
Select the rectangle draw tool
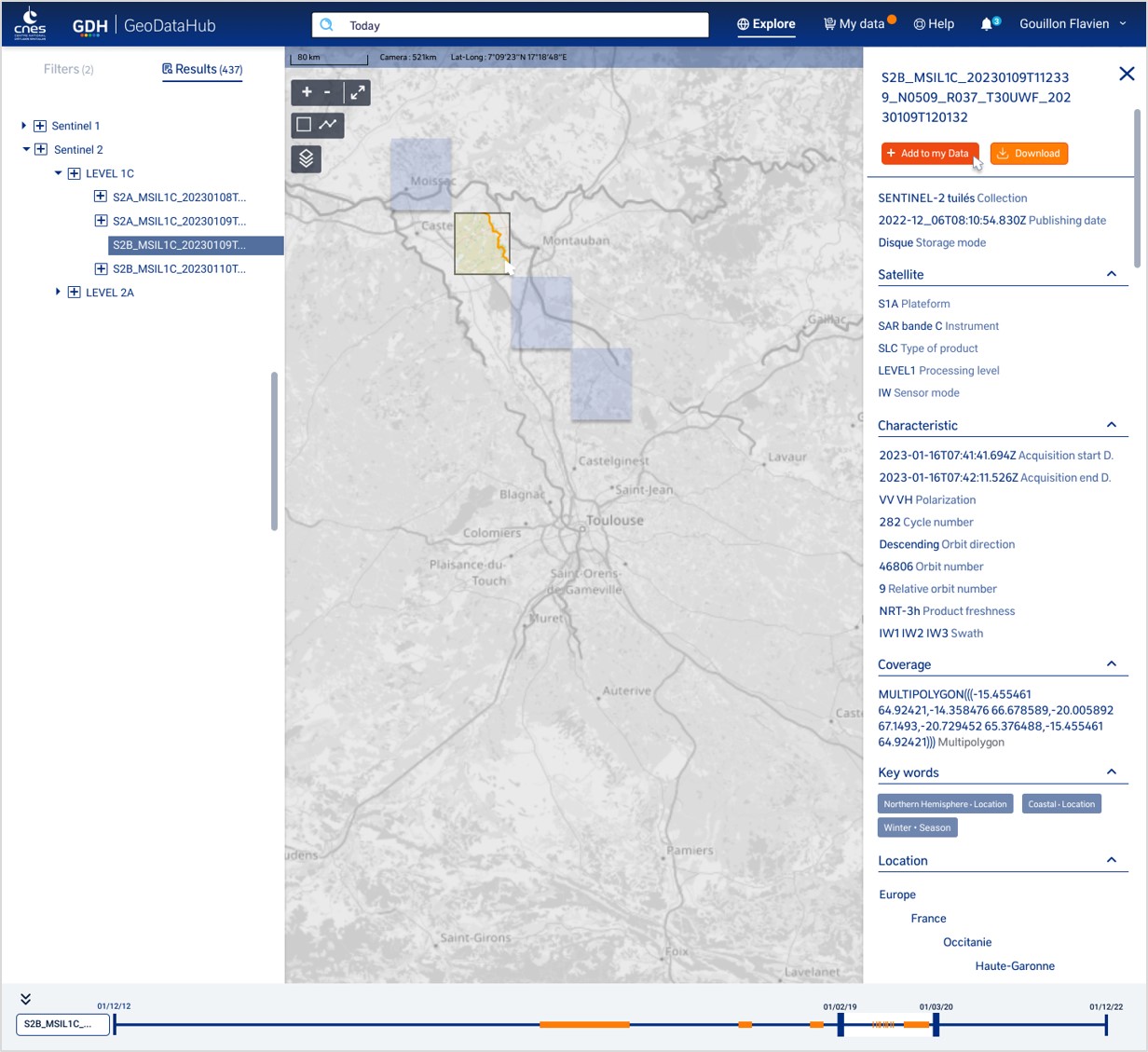(304, 124)
